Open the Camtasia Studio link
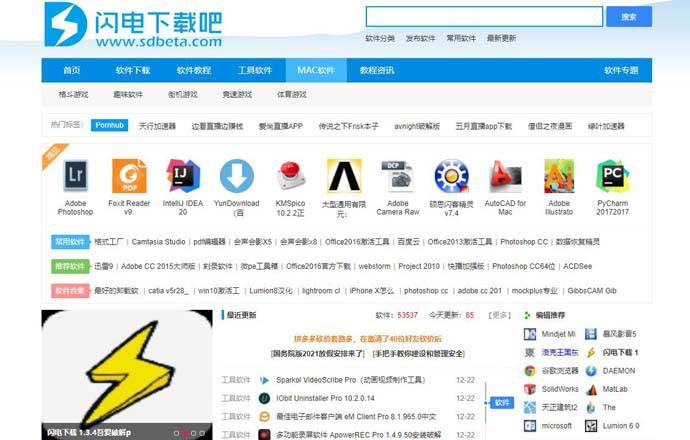This screenshot has width=690, height=440. point(158,242)
